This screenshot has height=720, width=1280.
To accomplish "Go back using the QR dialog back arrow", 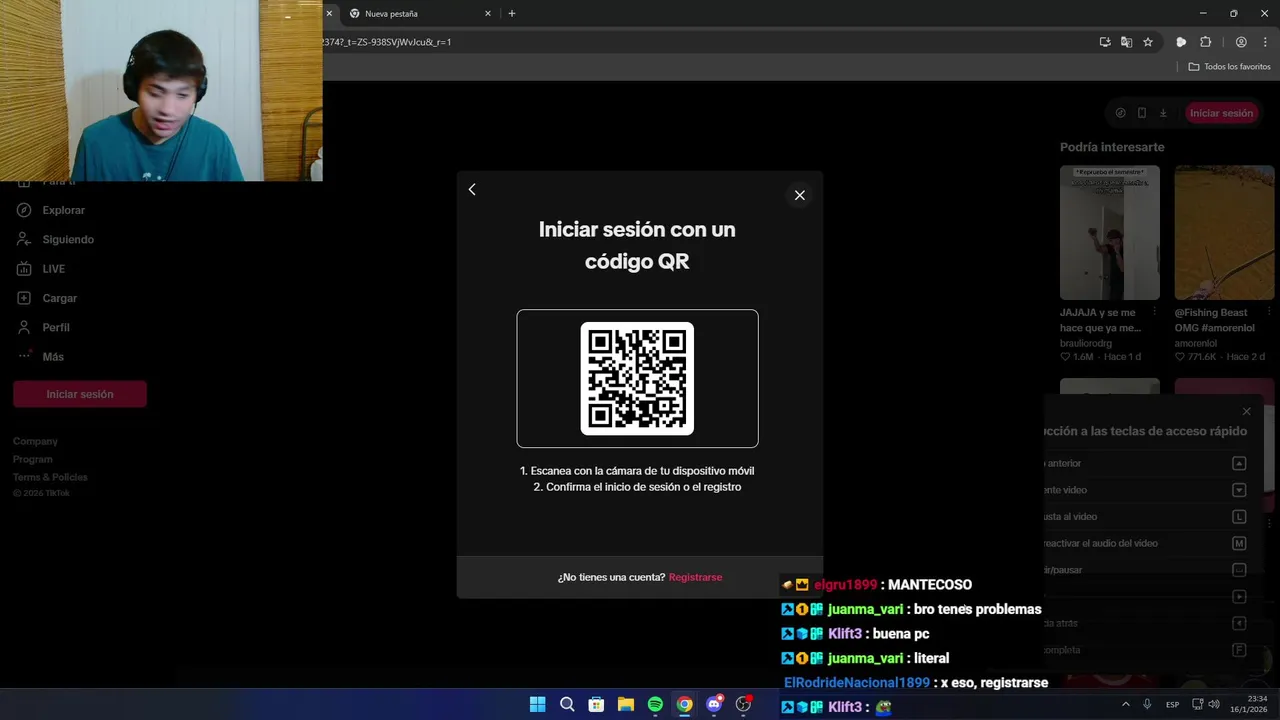I will 472,190.
